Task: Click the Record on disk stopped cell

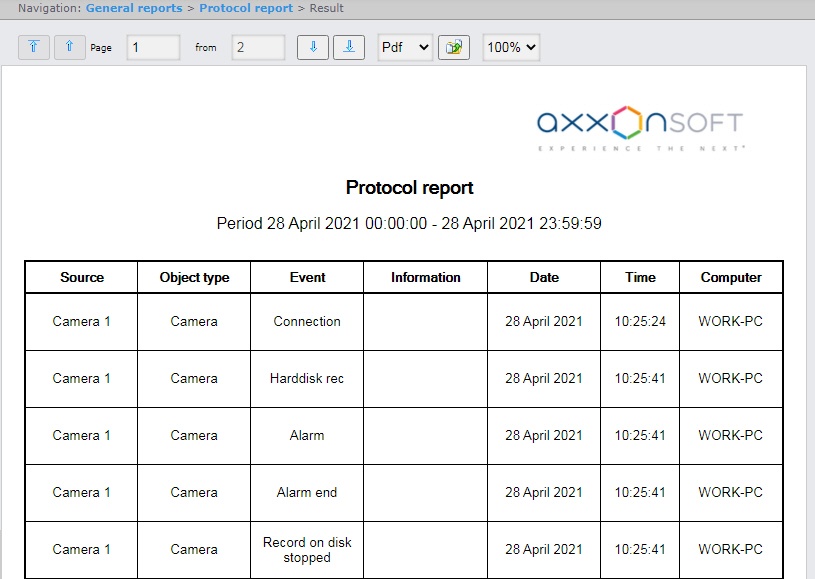Action: coord(307,550)
